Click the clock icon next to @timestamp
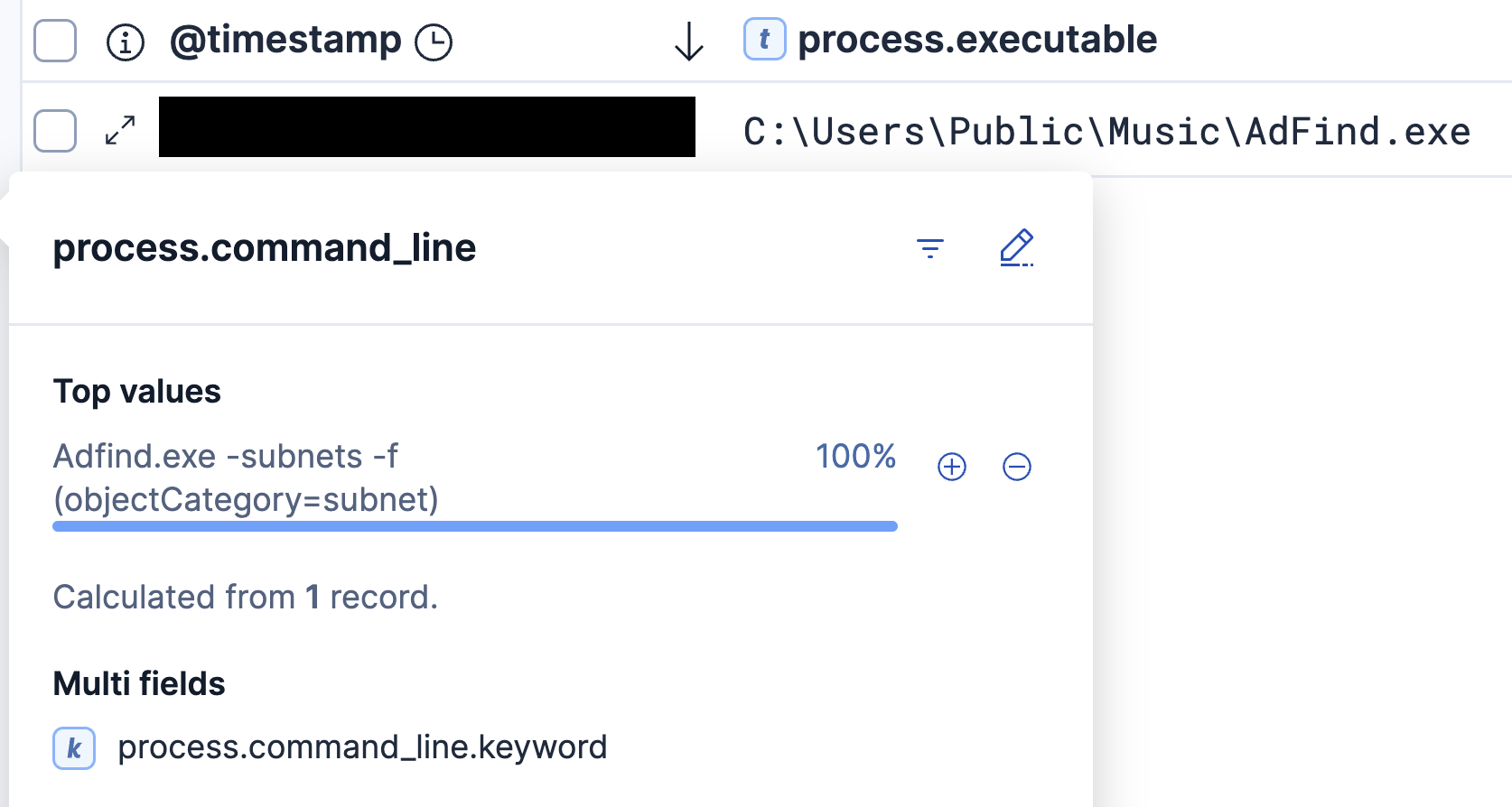This screenshot has height=807, width=1512. coord(434,42)
